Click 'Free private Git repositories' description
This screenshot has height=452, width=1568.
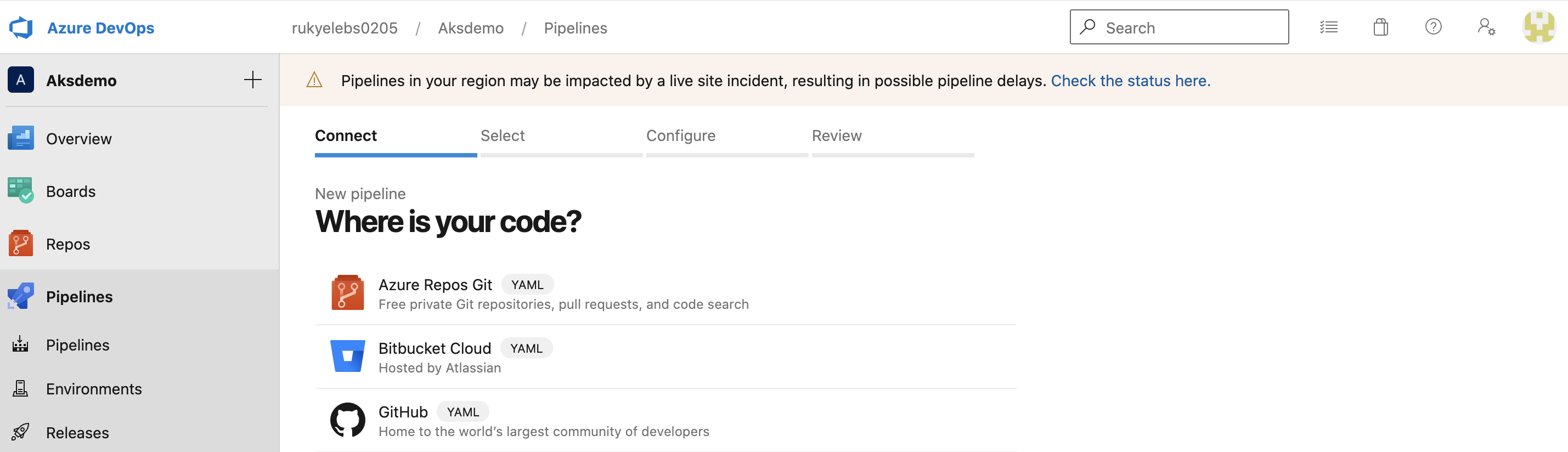click(563, 304)
